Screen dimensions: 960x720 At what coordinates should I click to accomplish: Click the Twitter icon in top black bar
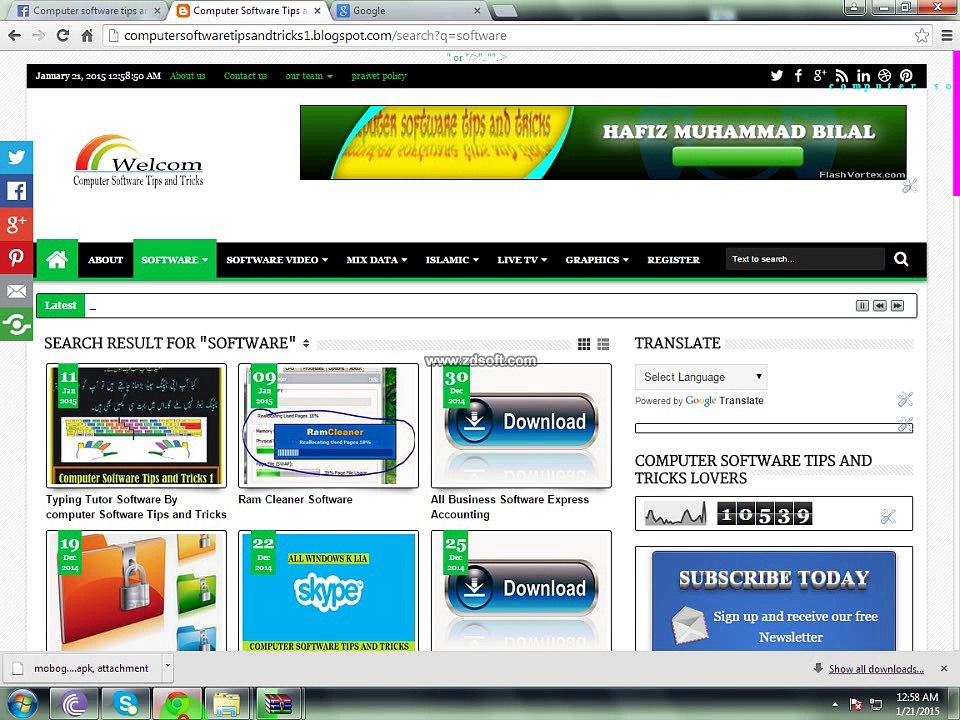[777, 76]
